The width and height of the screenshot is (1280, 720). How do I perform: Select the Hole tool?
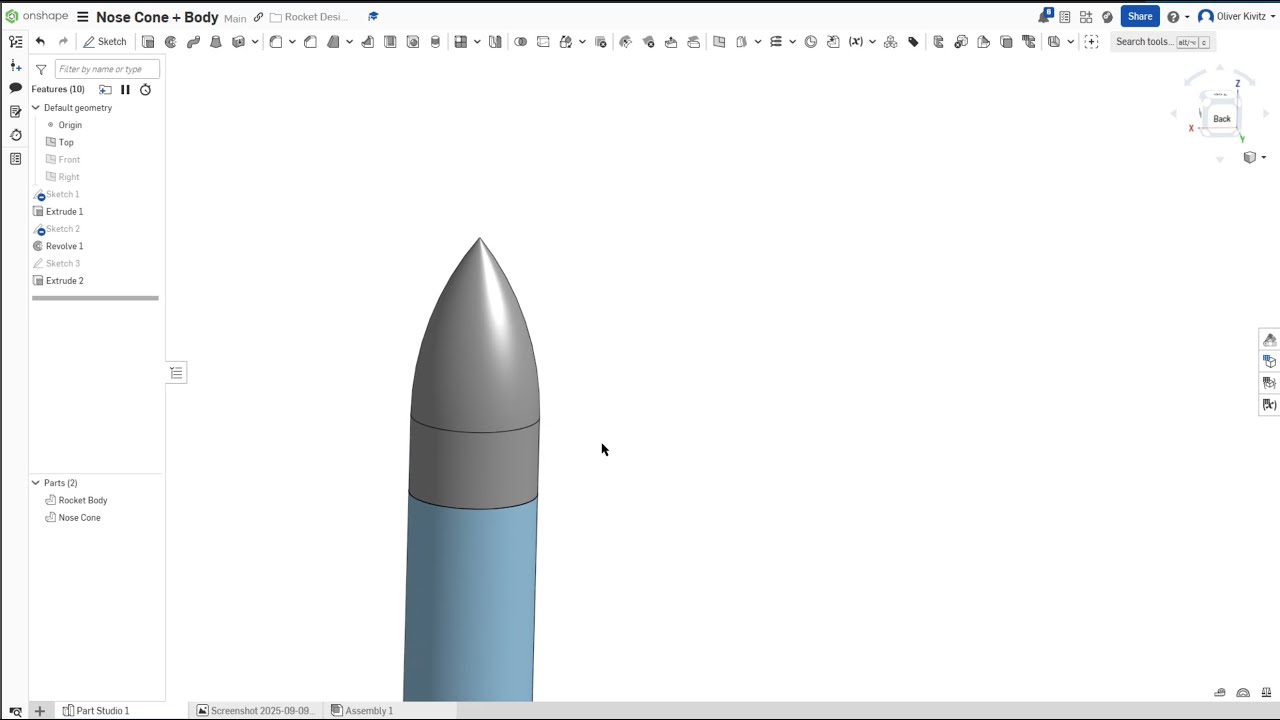(413, 42)
